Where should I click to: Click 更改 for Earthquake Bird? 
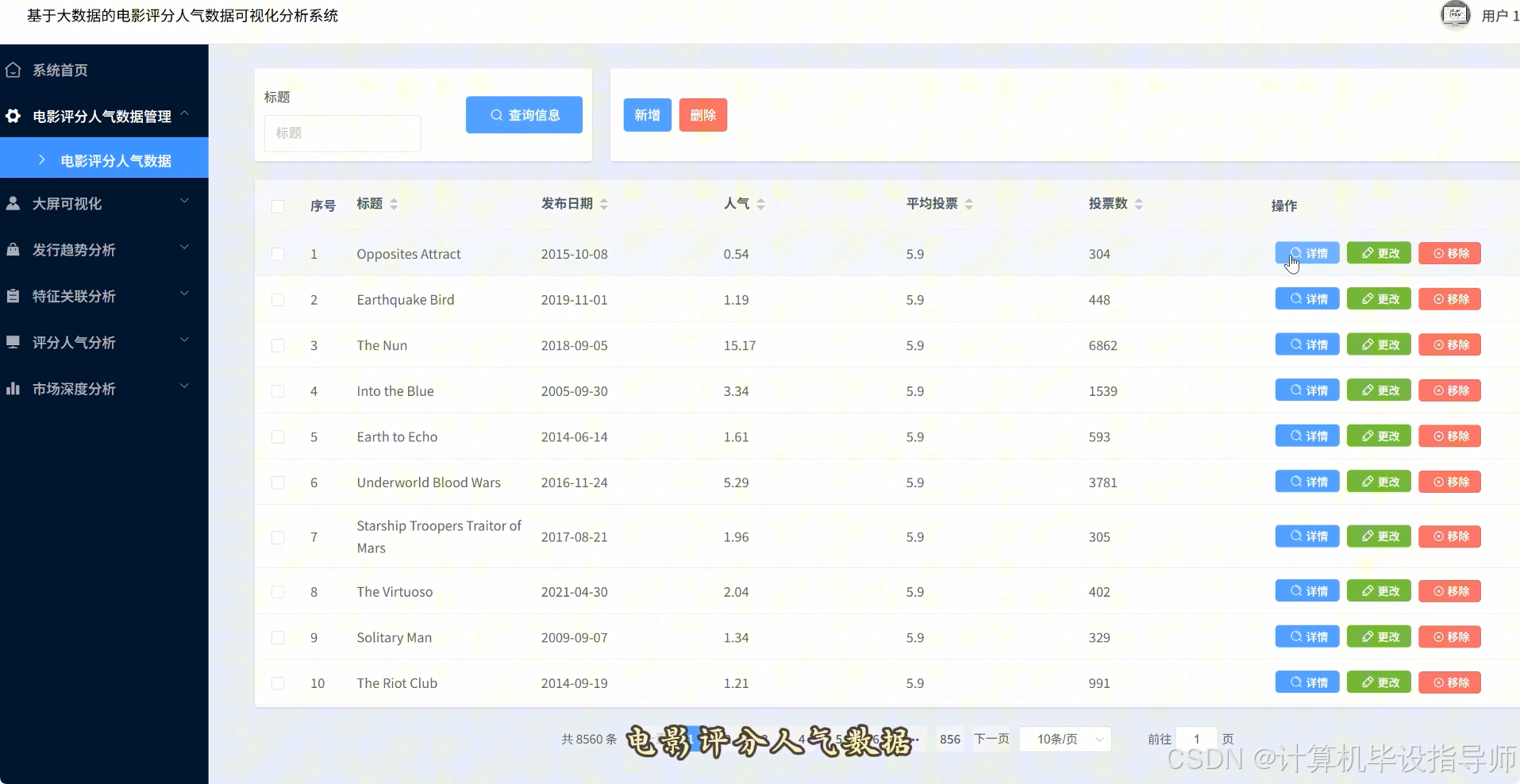coord(1379,299)
